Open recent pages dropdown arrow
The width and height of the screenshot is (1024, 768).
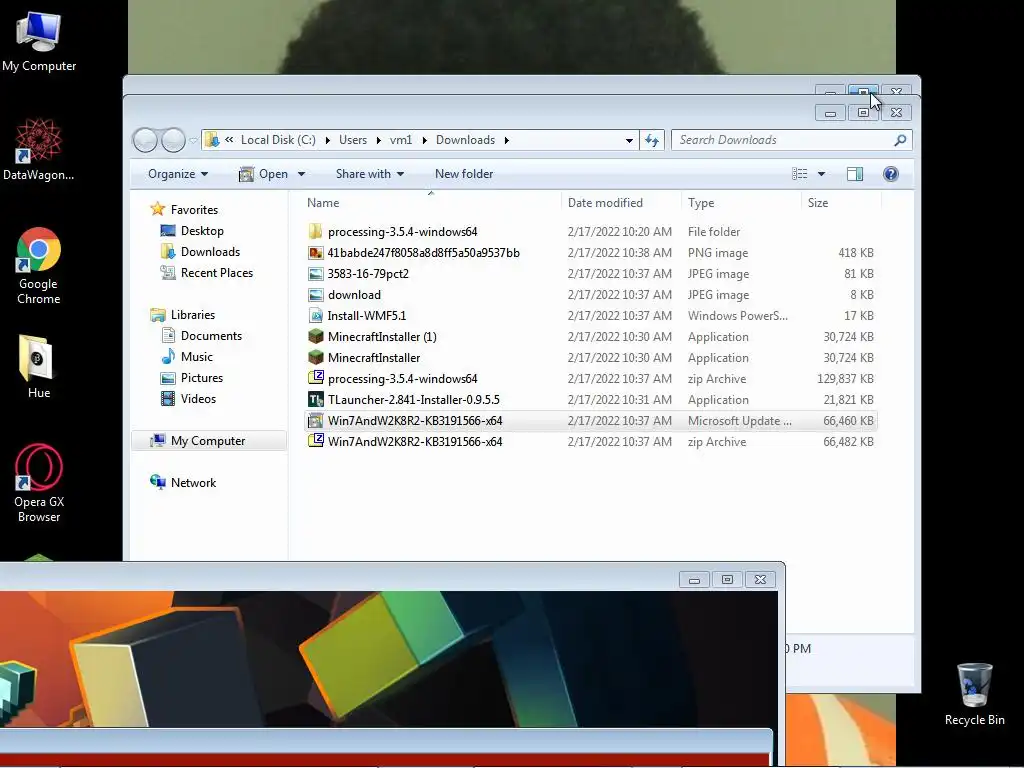pyautogui.click(x=193, y=140)
